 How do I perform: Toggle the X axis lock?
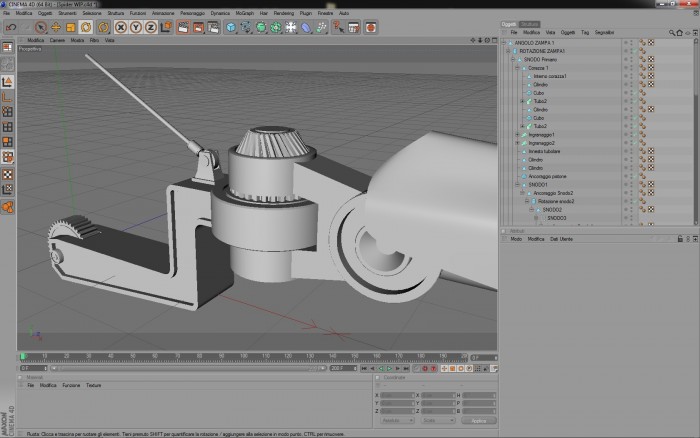121,27
